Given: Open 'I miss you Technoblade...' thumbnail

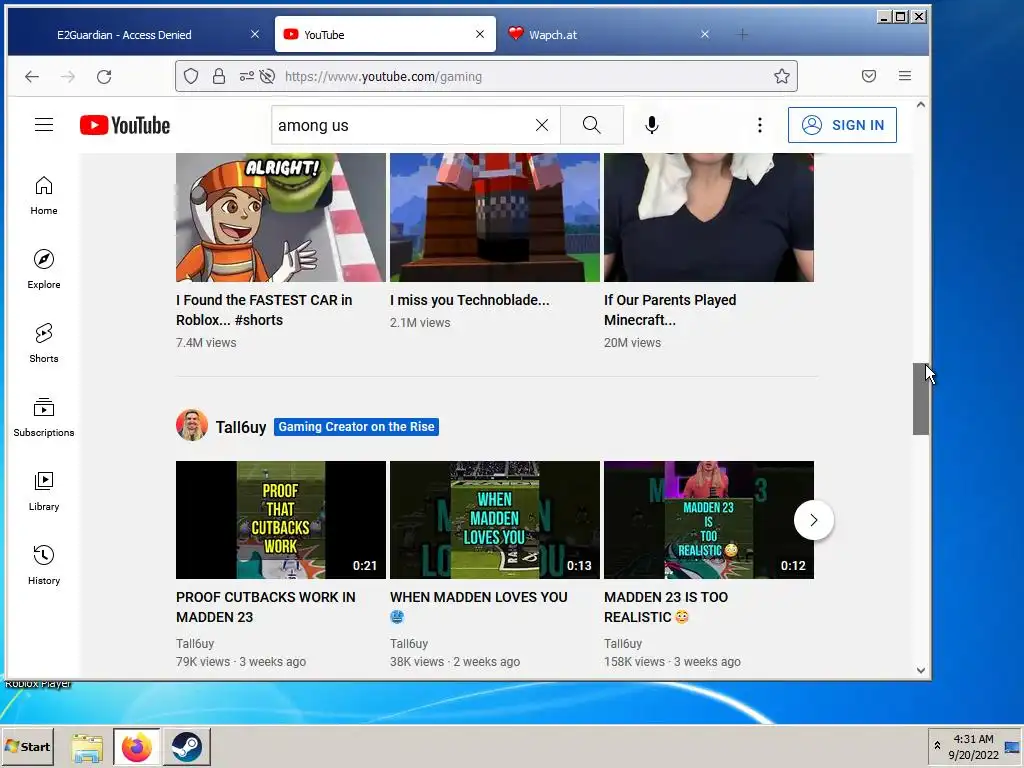Looking at the screenshot, I should coord(495,217).
